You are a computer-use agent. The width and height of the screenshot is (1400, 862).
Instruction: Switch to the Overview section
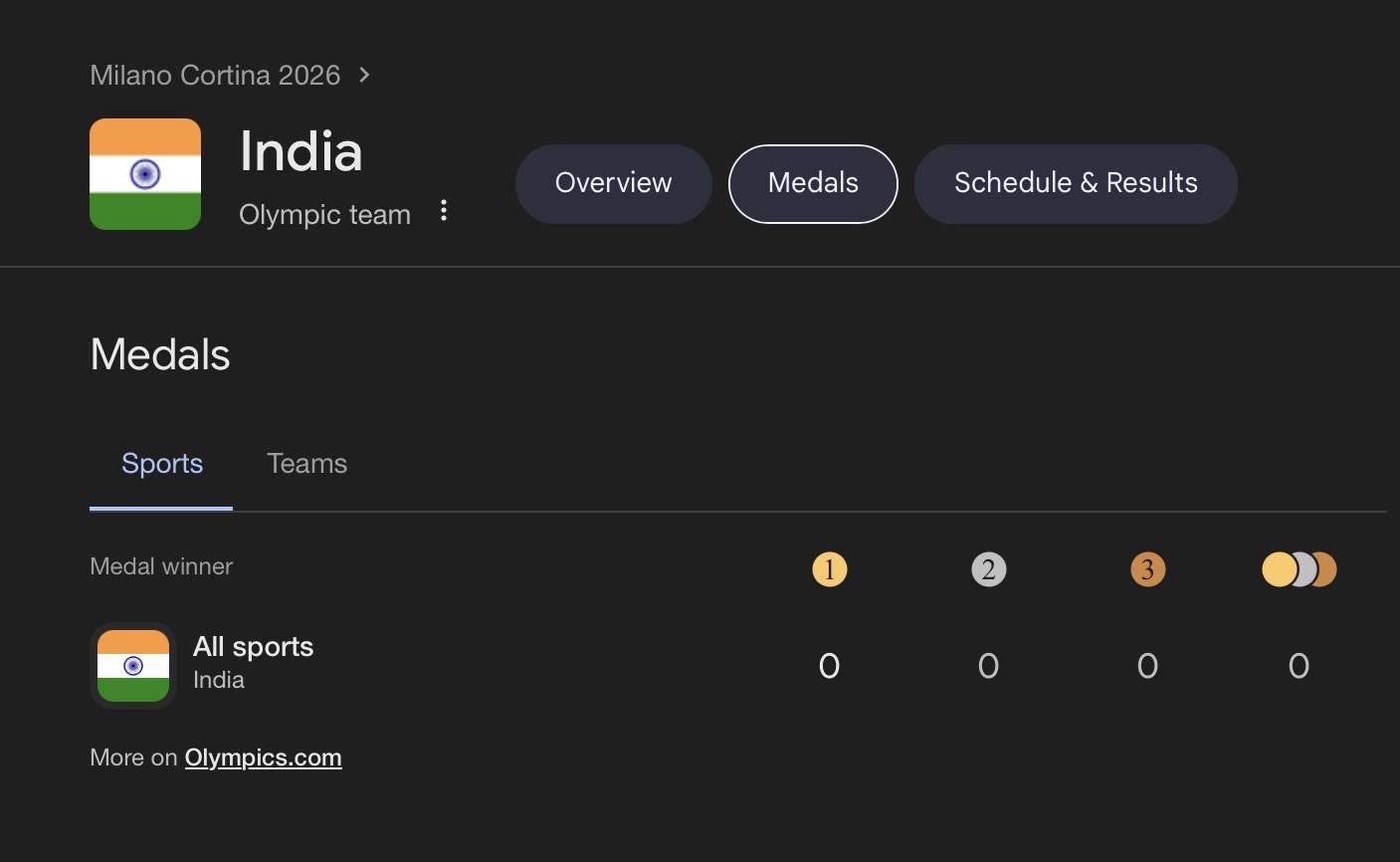(x=613, y=183)
